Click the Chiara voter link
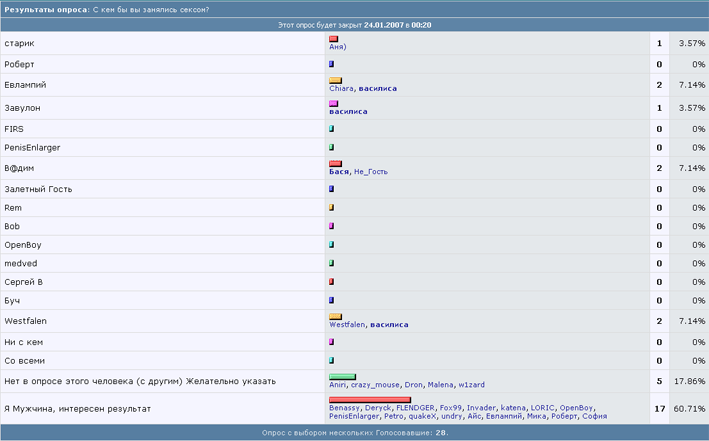The width and height of the screenshot is (709, 441). (x=342, y=88)
